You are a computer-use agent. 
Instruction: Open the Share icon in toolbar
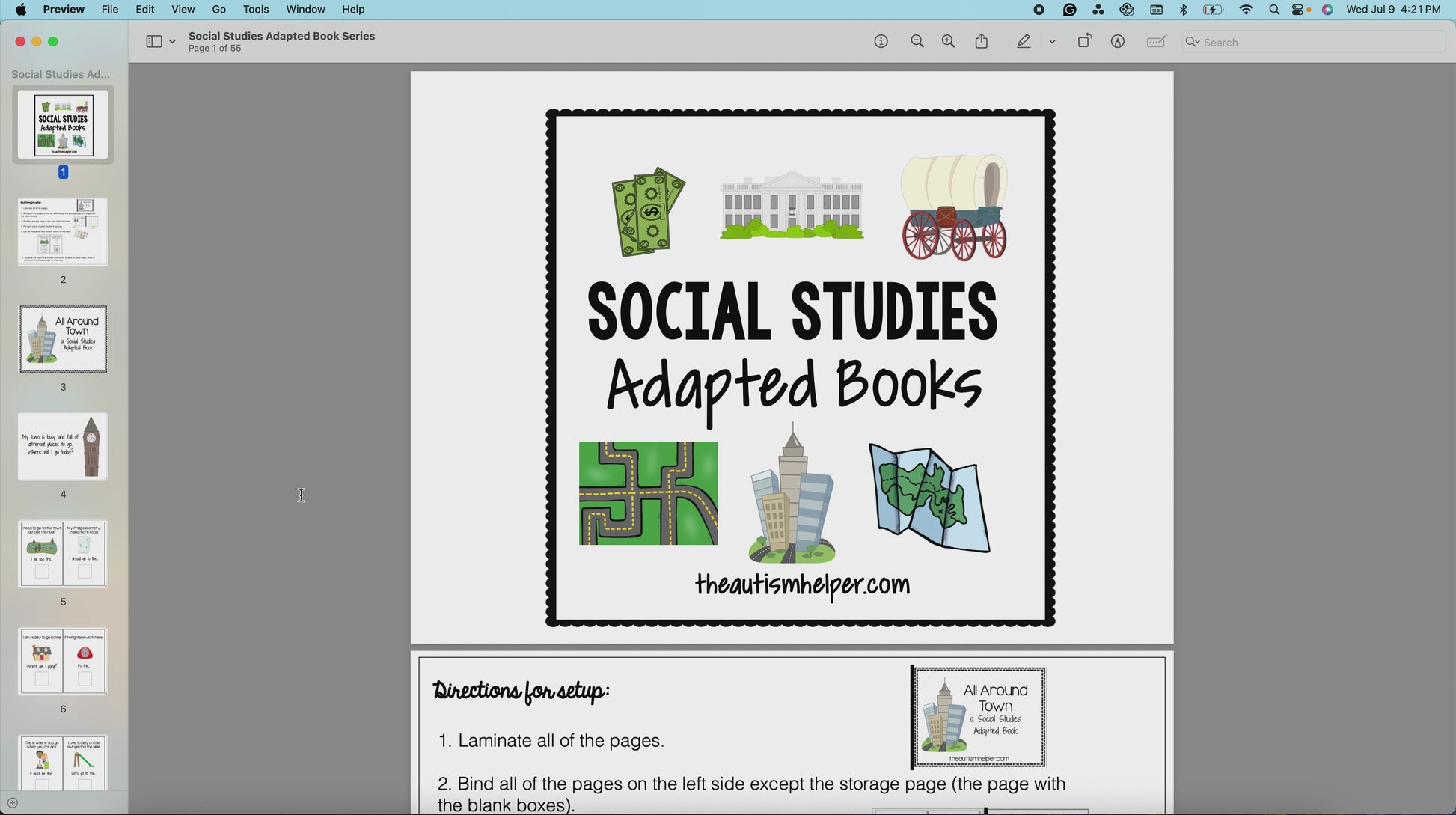(x=982, y=42)
